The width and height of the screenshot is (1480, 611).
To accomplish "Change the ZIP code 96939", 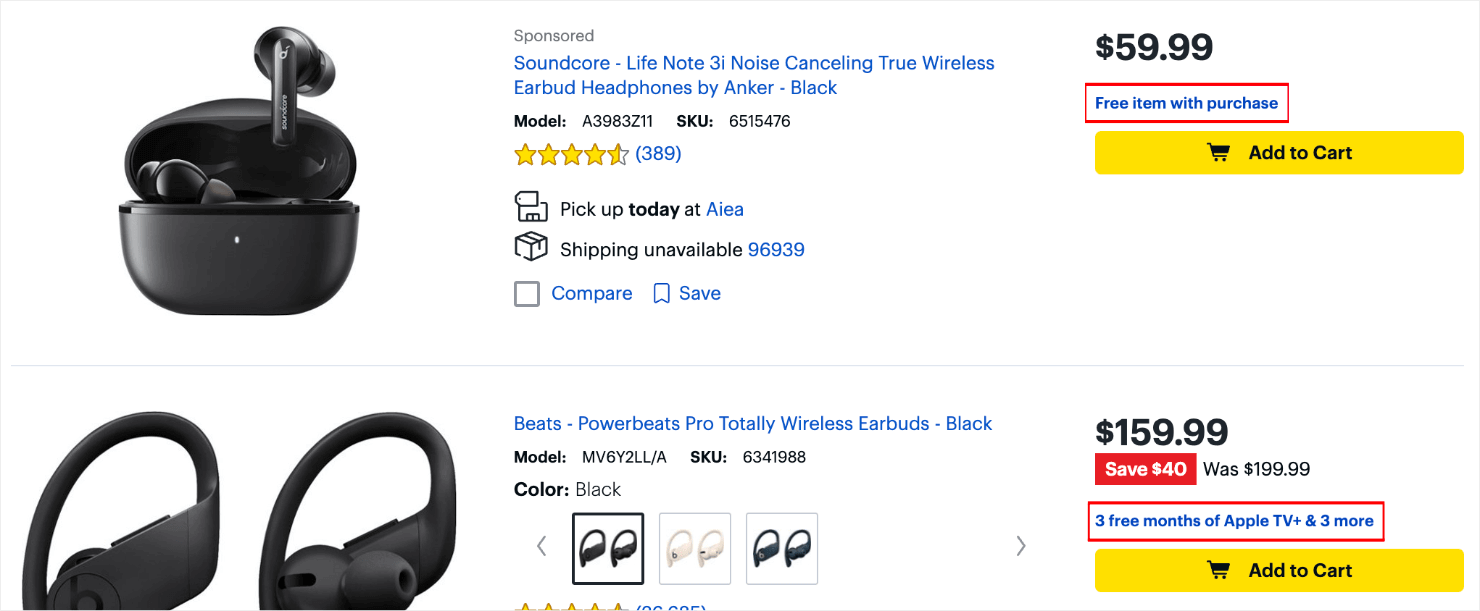I will click(x=776, y=250).
